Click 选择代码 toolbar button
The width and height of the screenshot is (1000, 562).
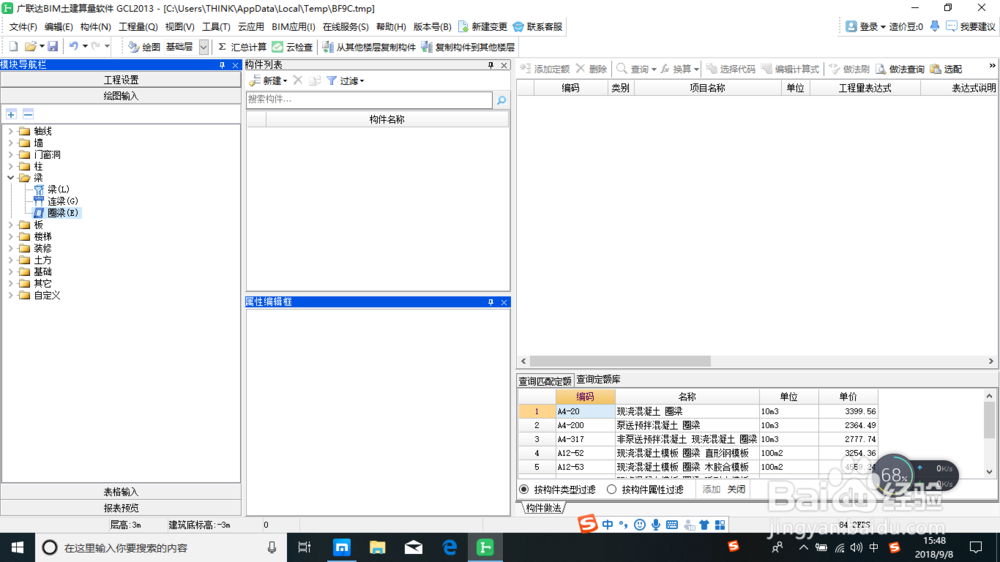click(730, 69)
